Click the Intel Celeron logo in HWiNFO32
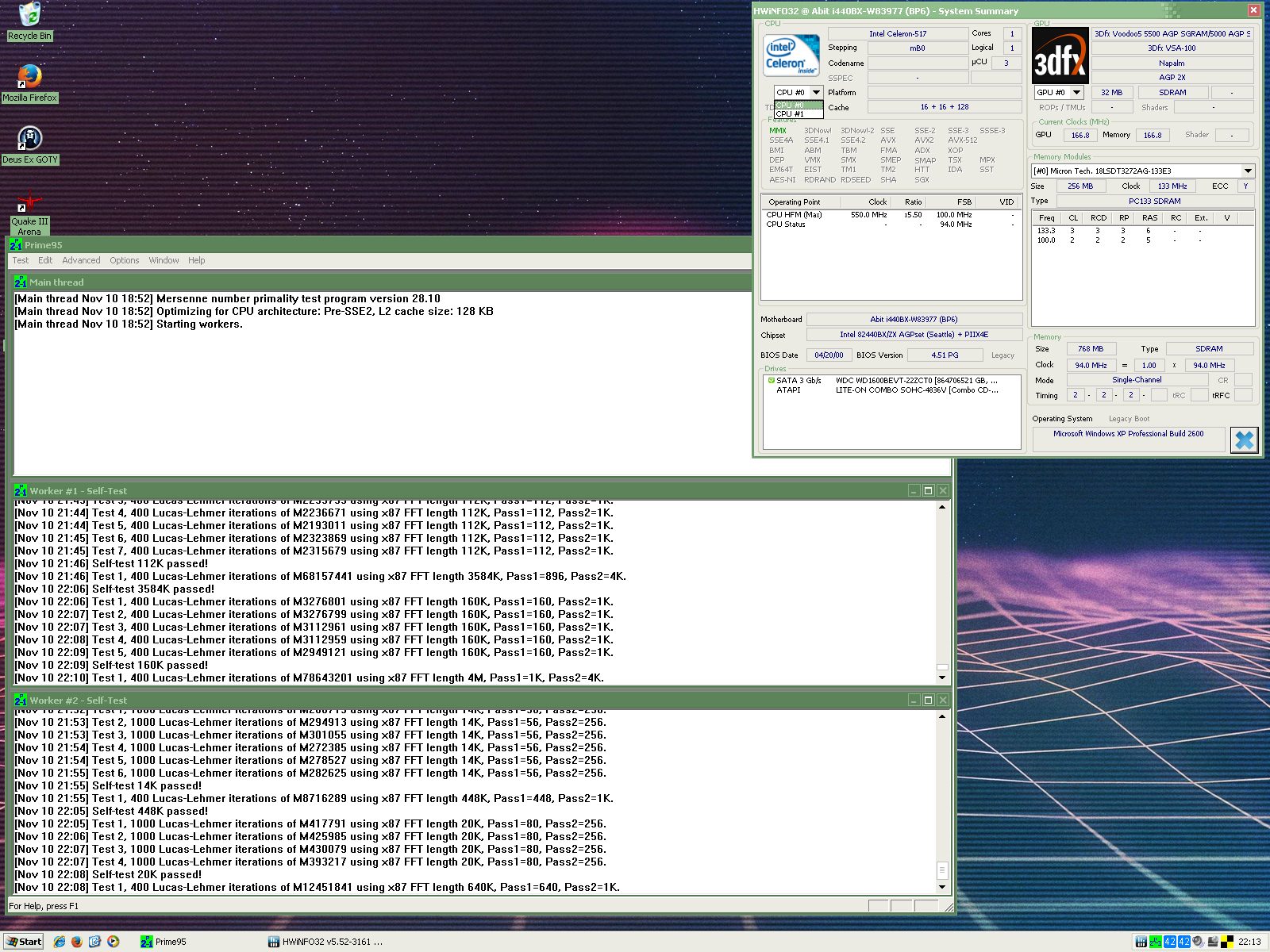1270x952 pixels. coord(791,55)
